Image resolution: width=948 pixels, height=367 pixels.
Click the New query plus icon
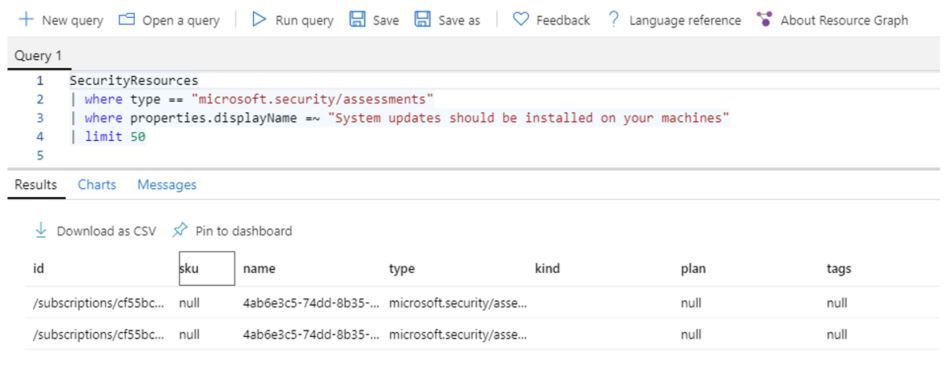(x=25, y=19)
